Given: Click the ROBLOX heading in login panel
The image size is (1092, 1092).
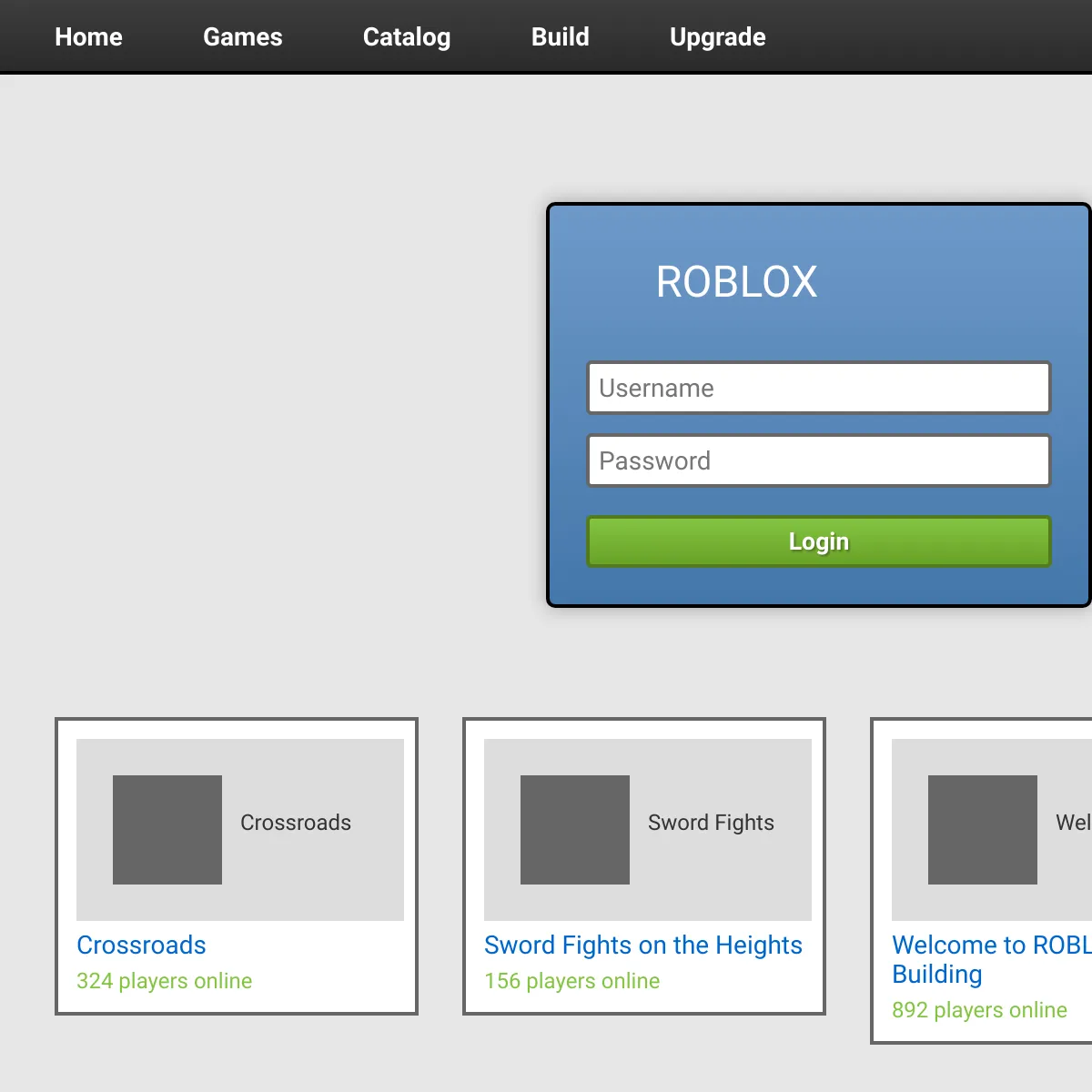Looking at the screenshot, I should [x=737, y=281].
